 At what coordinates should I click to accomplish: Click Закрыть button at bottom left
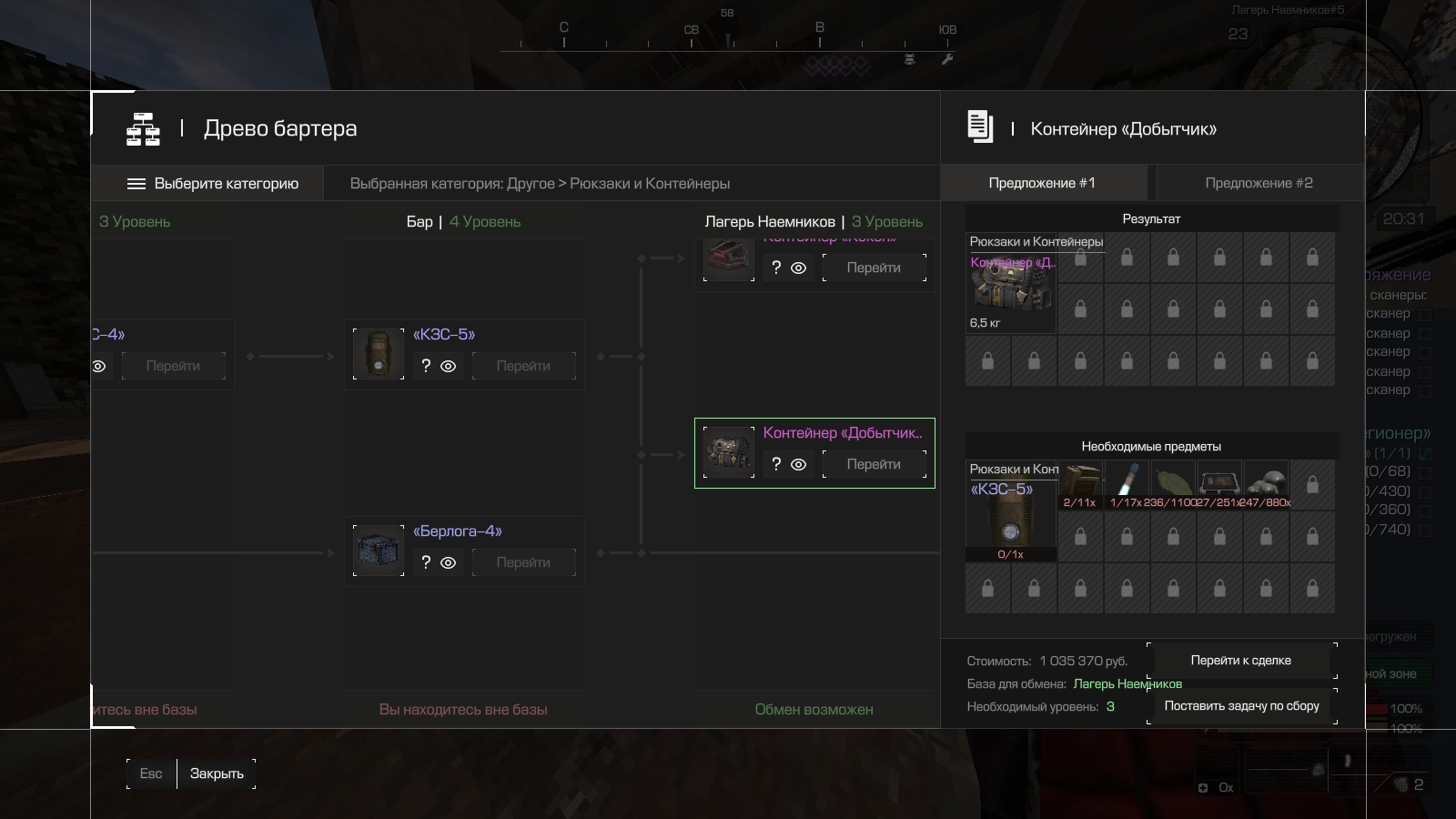click(217, 773)
